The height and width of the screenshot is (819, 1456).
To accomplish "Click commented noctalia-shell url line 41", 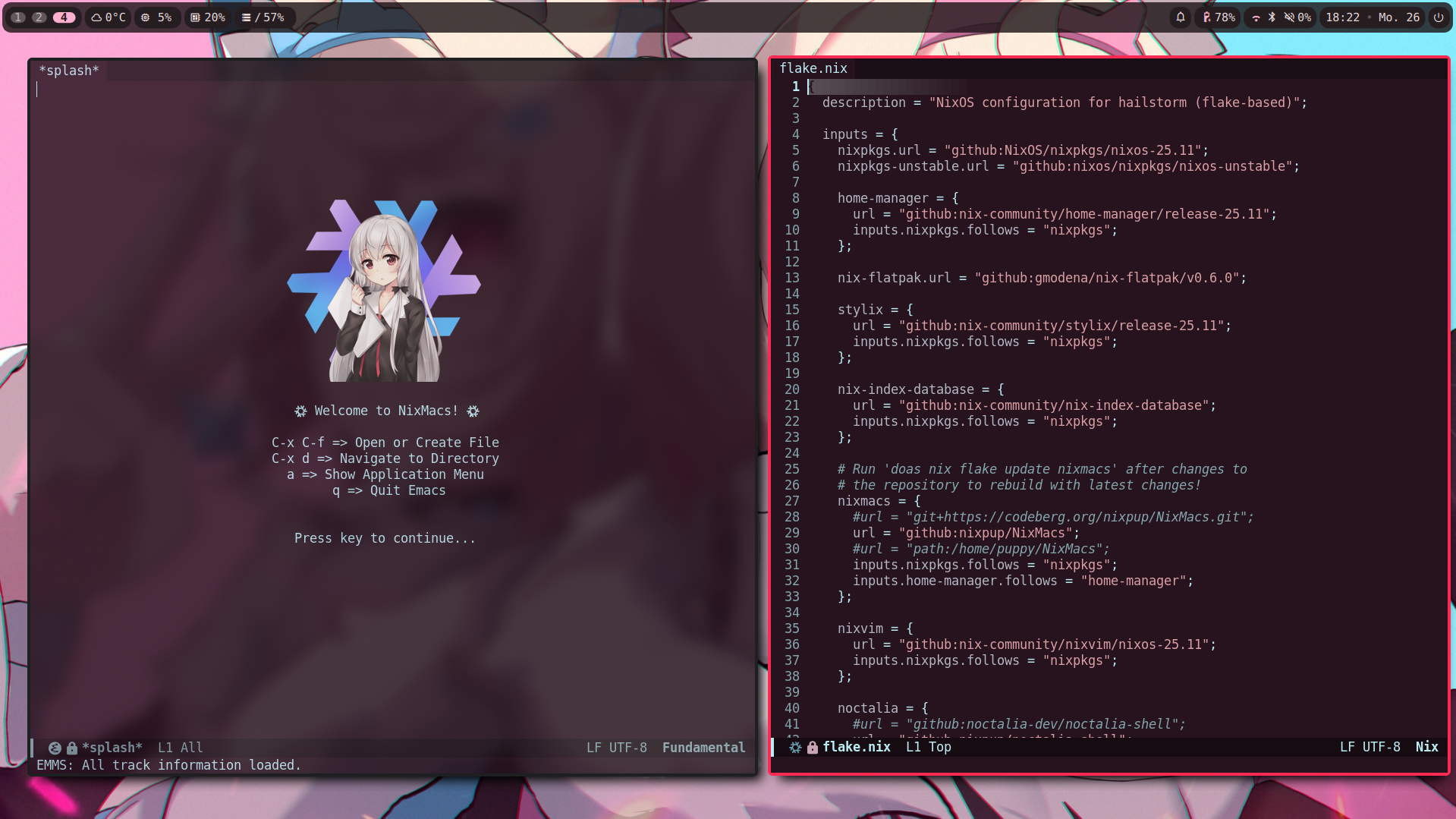I will pos(1019,723).
